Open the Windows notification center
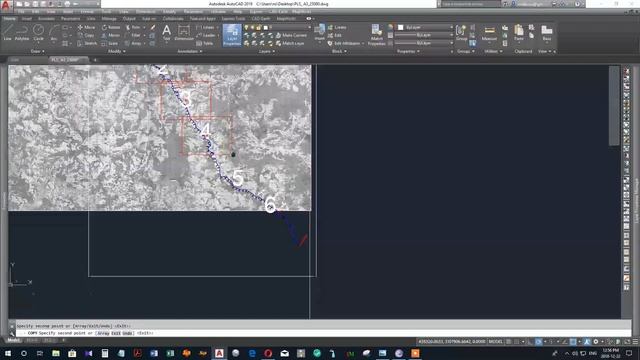 pos(629,353)
